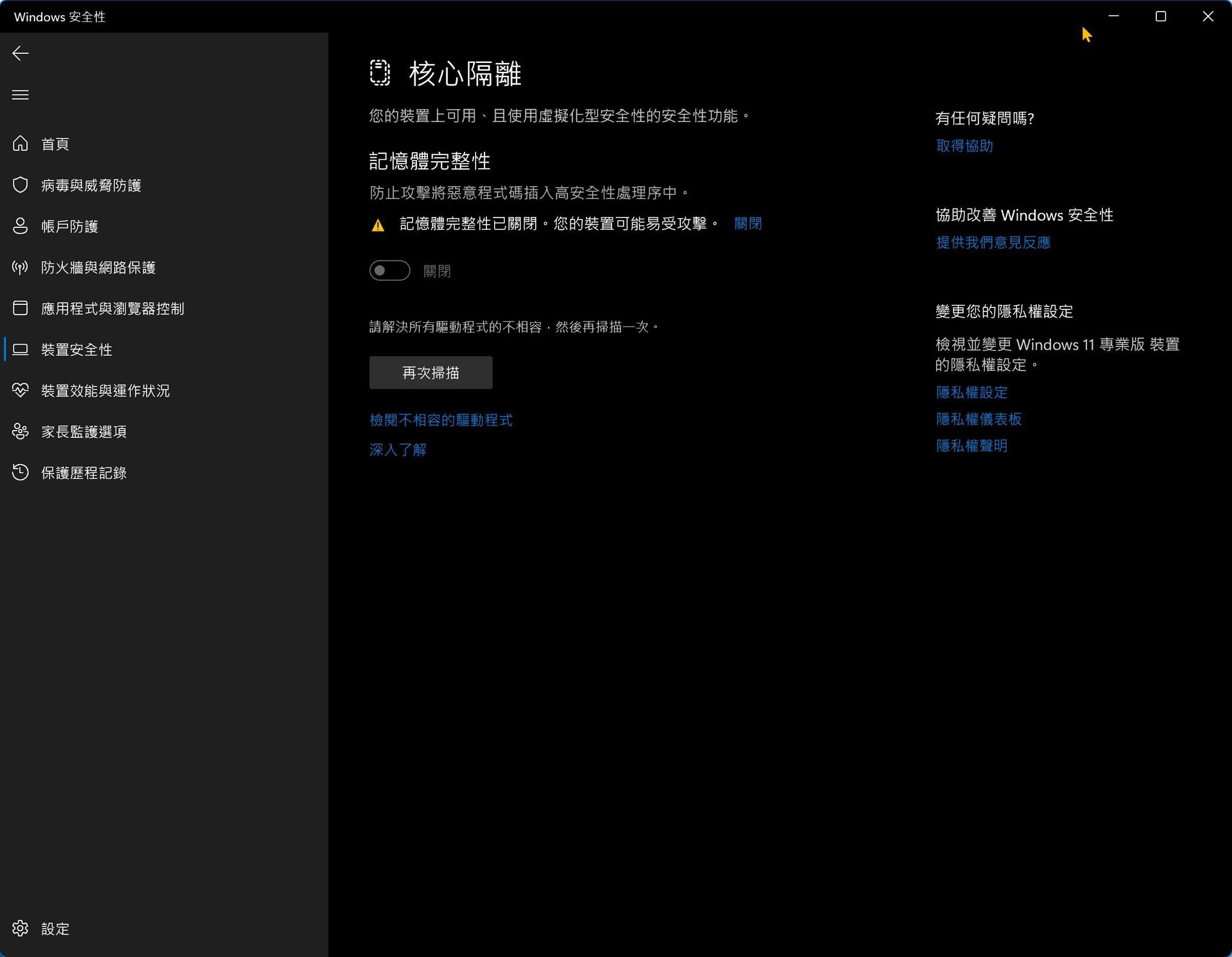Open 保護歷程記錄 section
This screenshot has height=957, width=1232.
click(x=84, y=473)
